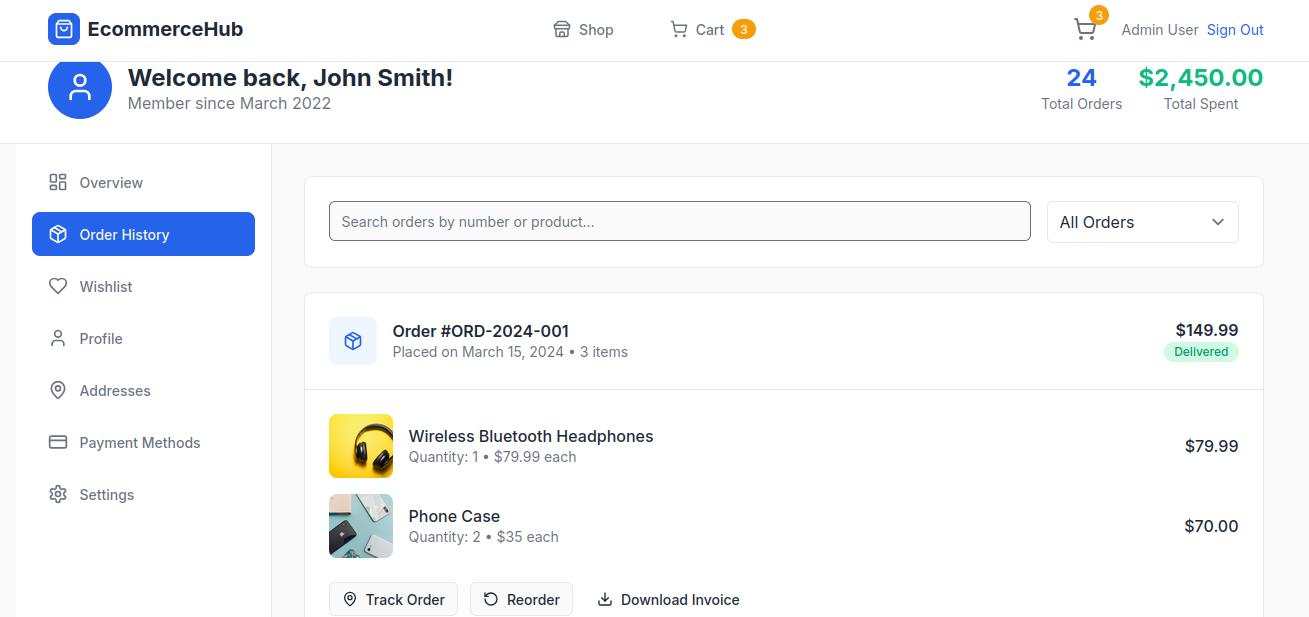Image resolution: width=1309 pixels, height=617 pixels.
Task: Focus the search orders input field
Action: [679, 222]
